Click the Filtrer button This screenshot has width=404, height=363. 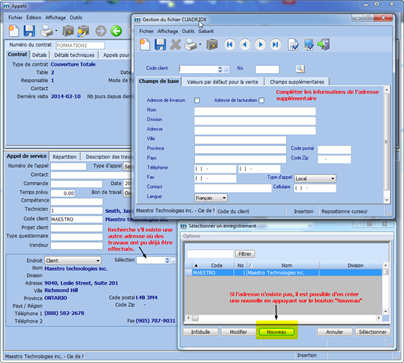pyautogui.click(x=245, y=254)
